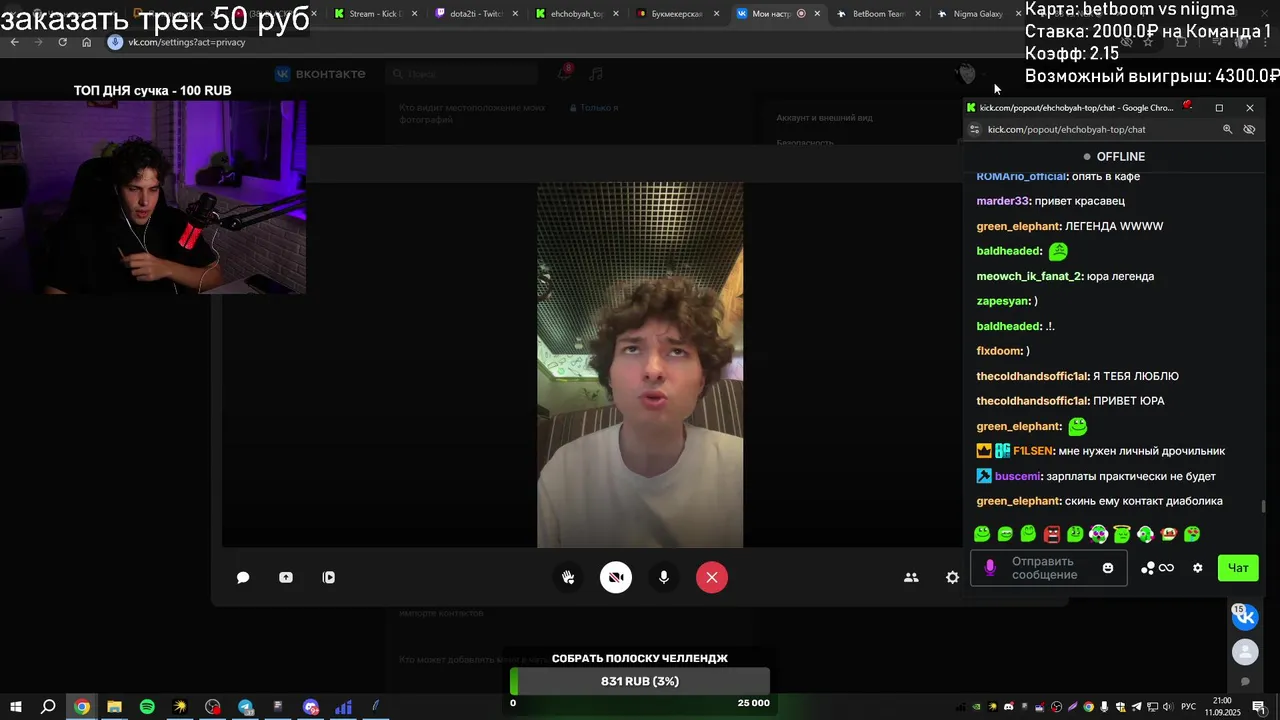Open Spotify from the taskbar

tap(147, 707)
